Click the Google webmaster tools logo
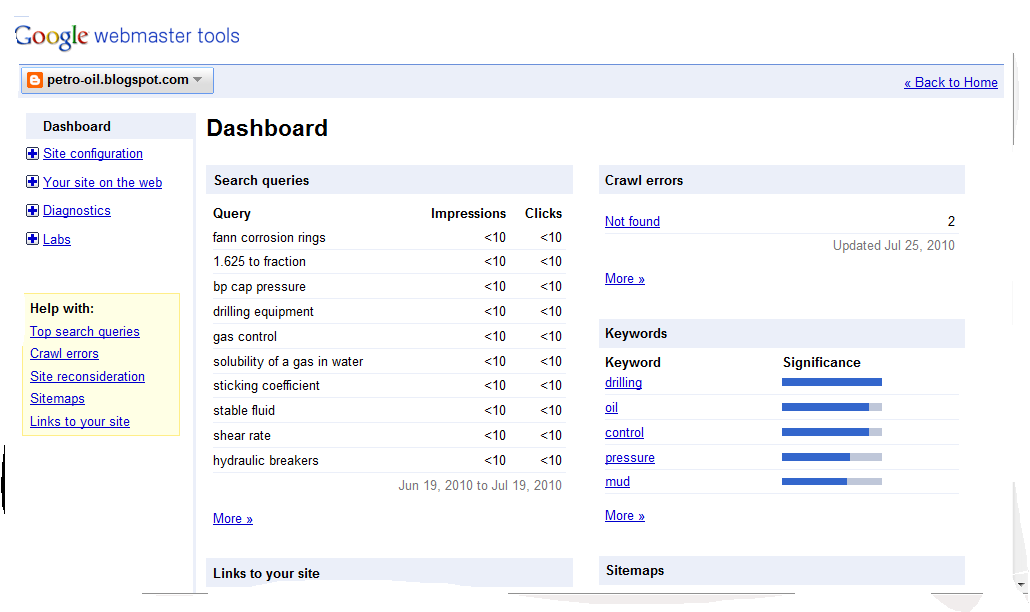This screenshot has height=612, width=1030. click(127, 36)
